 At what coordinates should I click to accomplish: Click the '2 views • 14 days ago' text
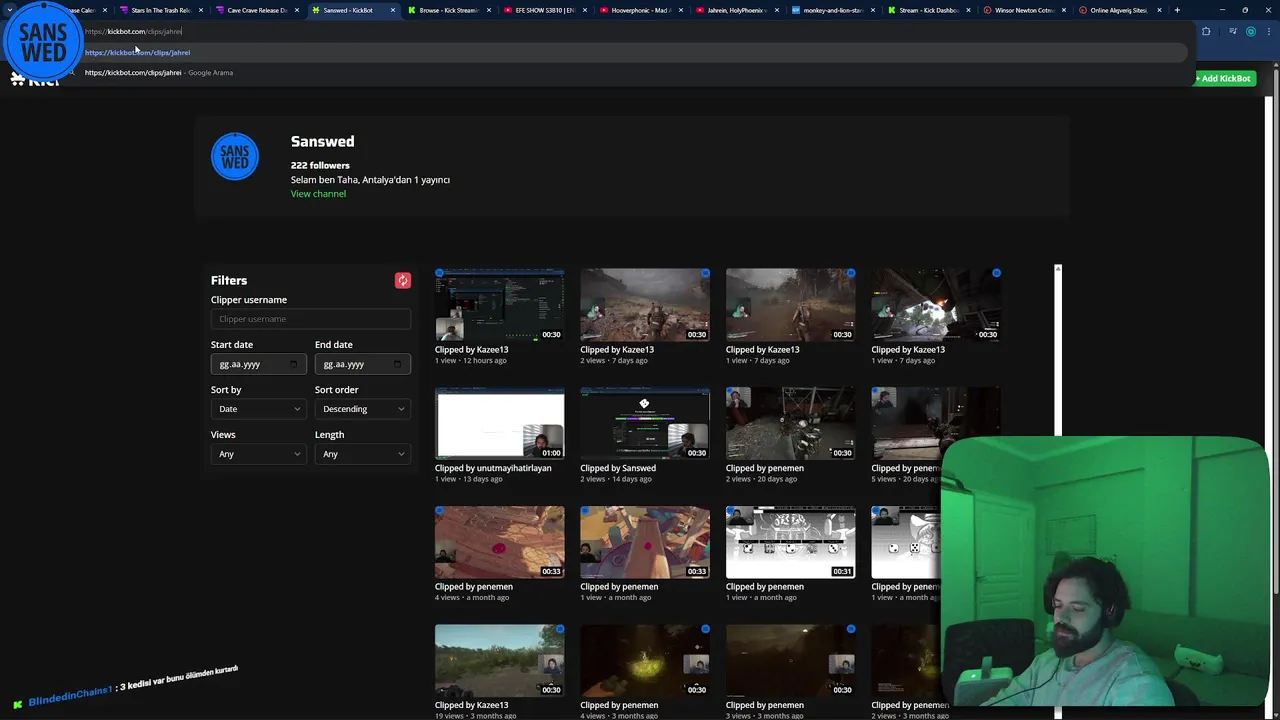point(616,479)
